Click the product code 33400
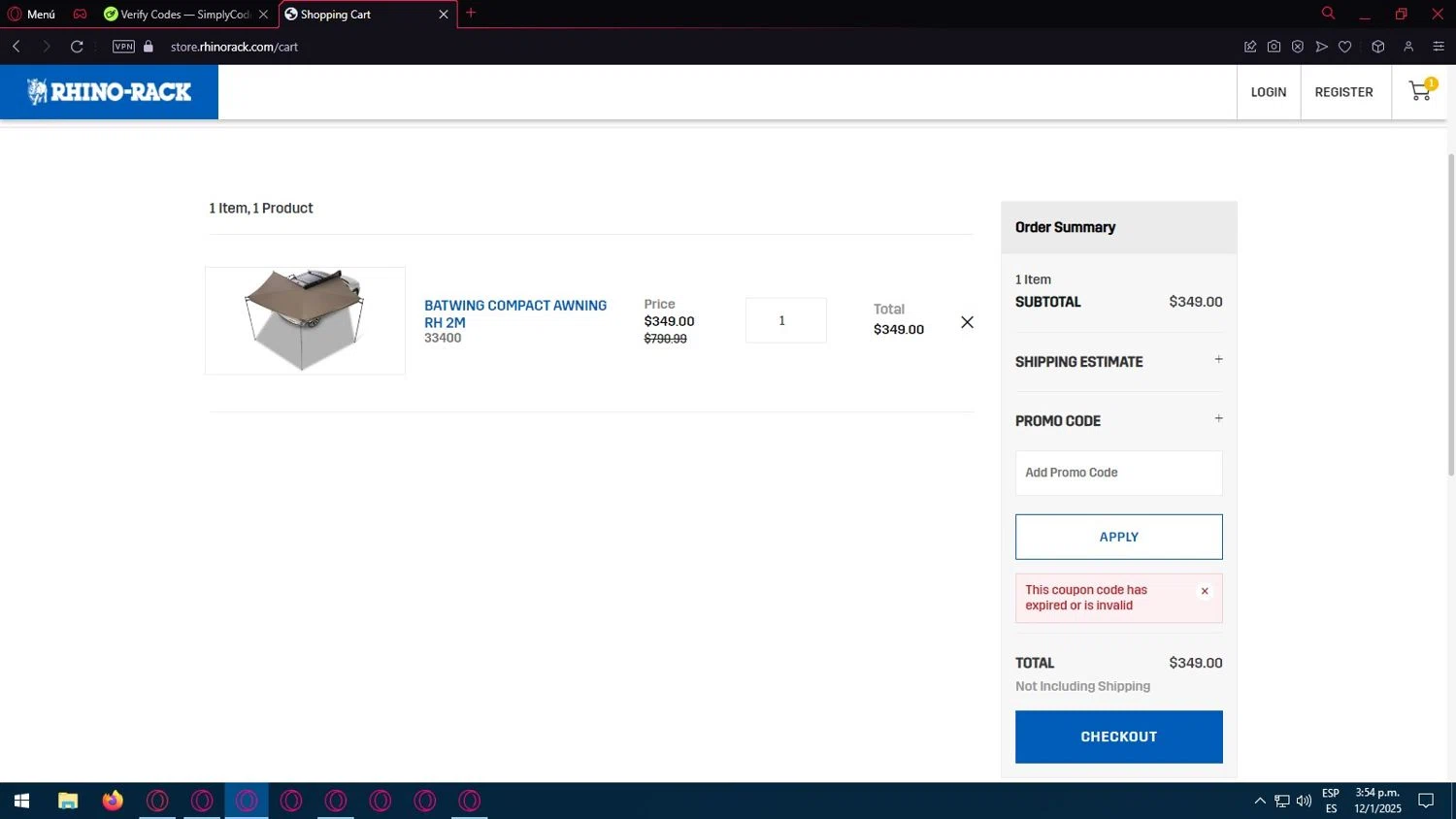 (443, 338)
